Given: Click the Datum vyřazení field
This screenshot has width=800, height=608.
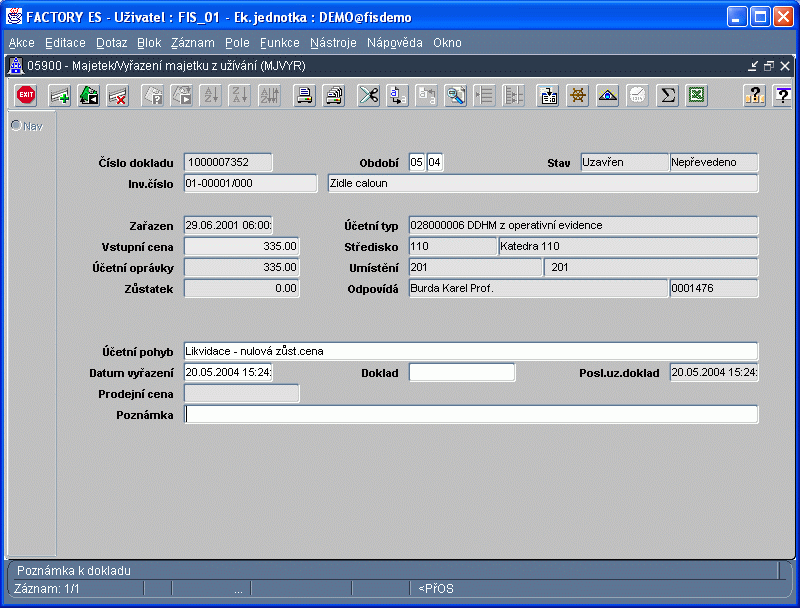Looking at the screenshot, I should pyautogui.click(x=228, y=372).
